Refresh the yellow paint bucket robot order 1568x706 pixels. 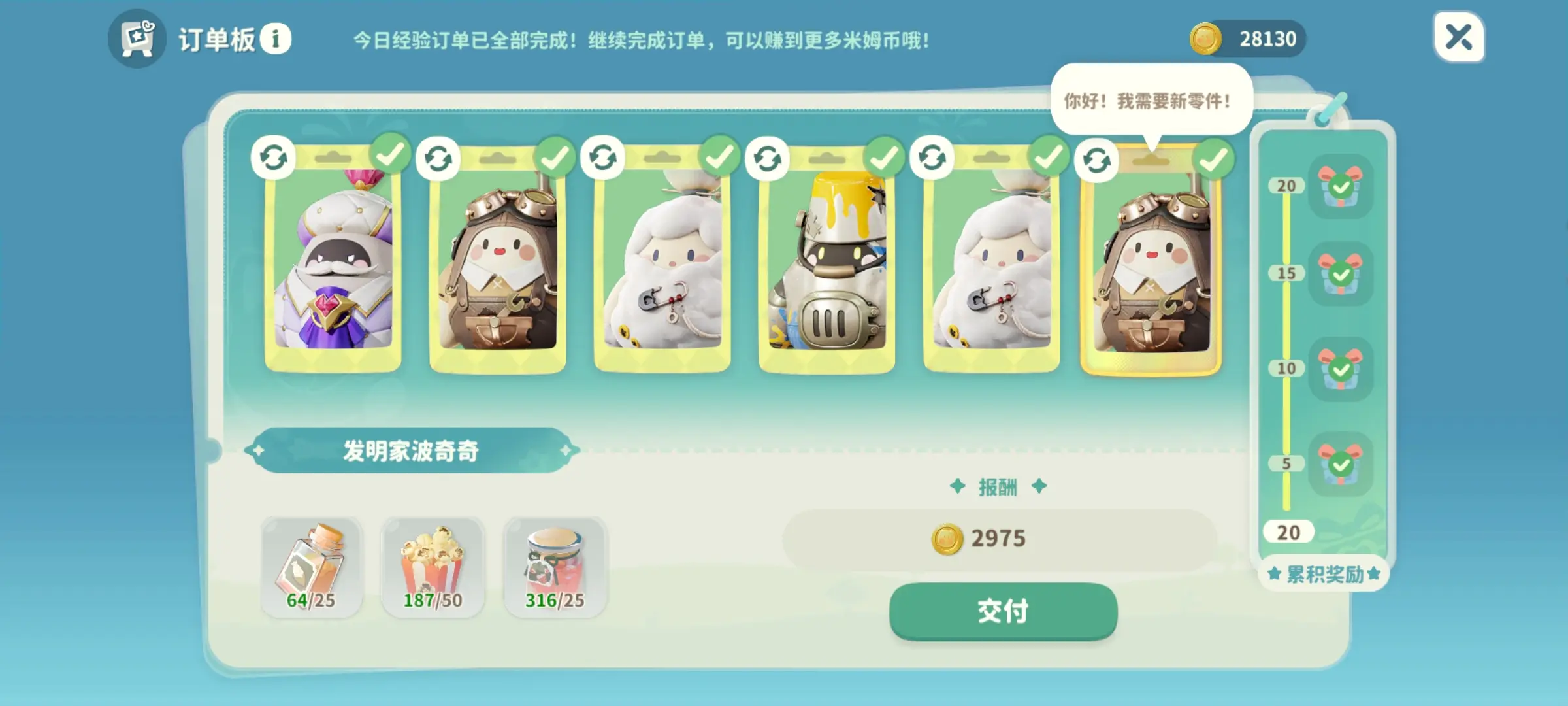pos(767,159)
